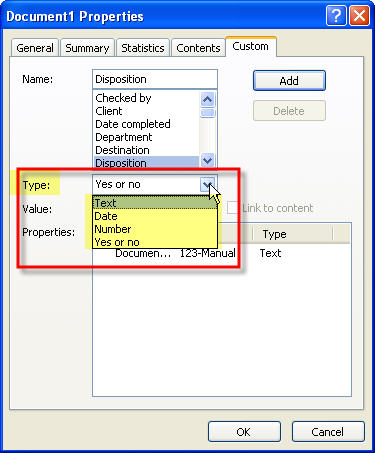Switch to the General tab

[35, 48]
